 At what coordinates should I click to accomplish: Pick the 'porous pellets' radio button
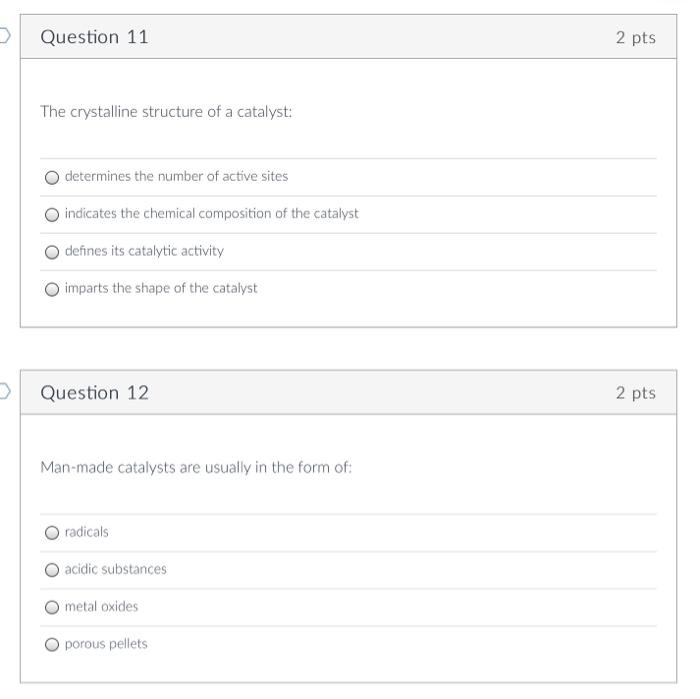point(52,644)
